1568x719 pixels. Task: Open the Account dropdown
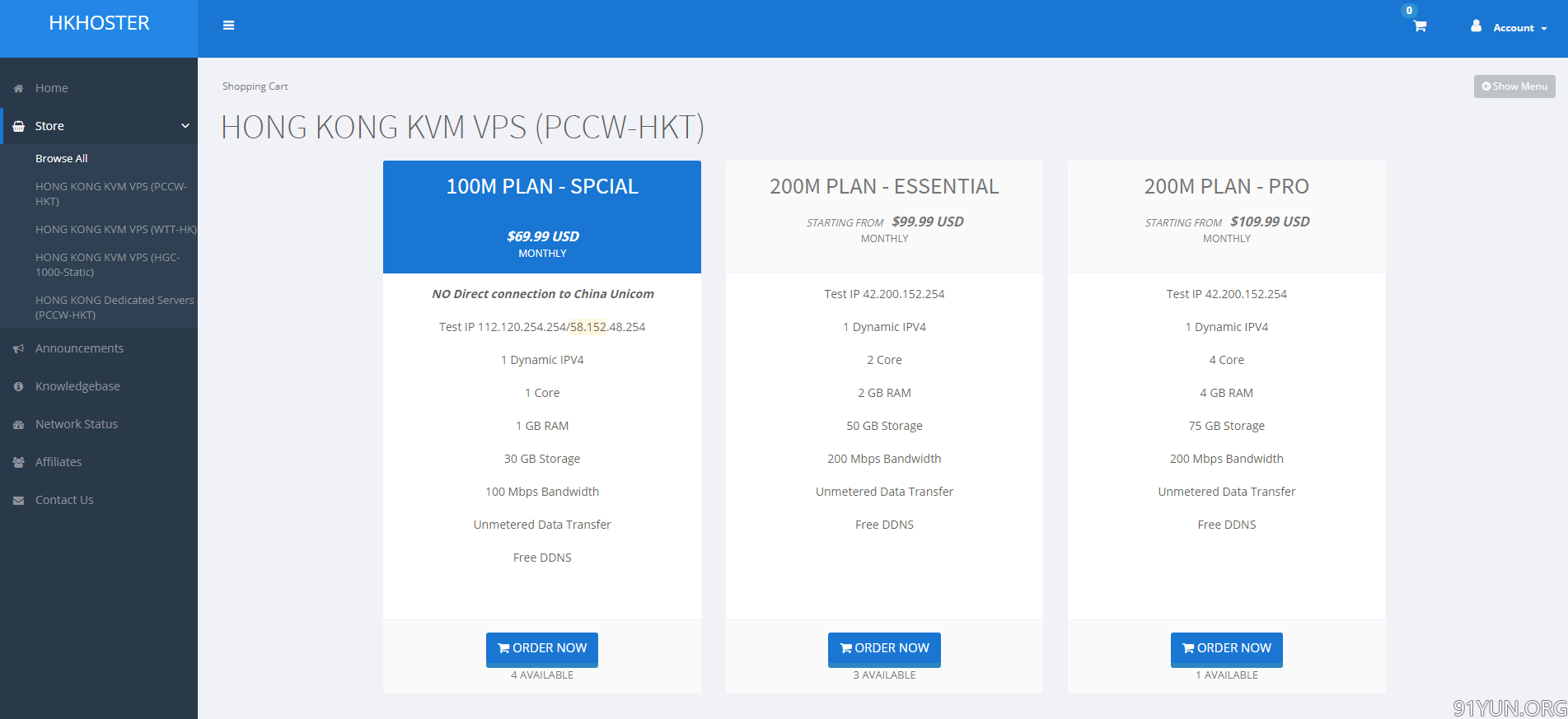[1519, 28]
